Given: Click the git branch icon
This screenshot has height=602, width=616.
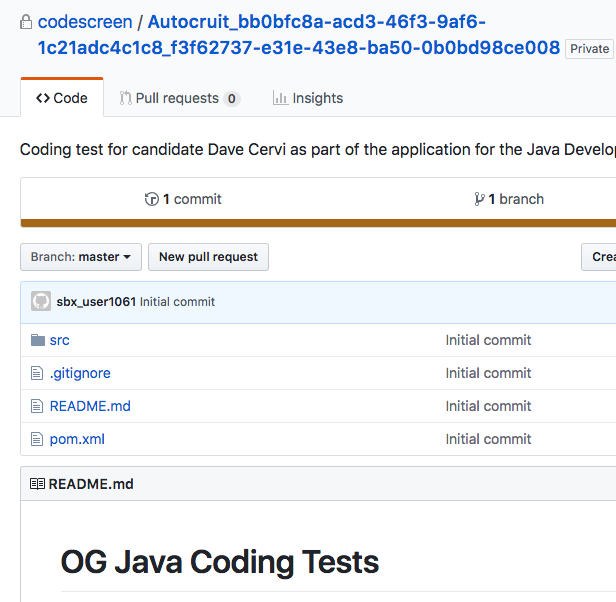Looking at the screenshot, I should (x=480, y=199).
